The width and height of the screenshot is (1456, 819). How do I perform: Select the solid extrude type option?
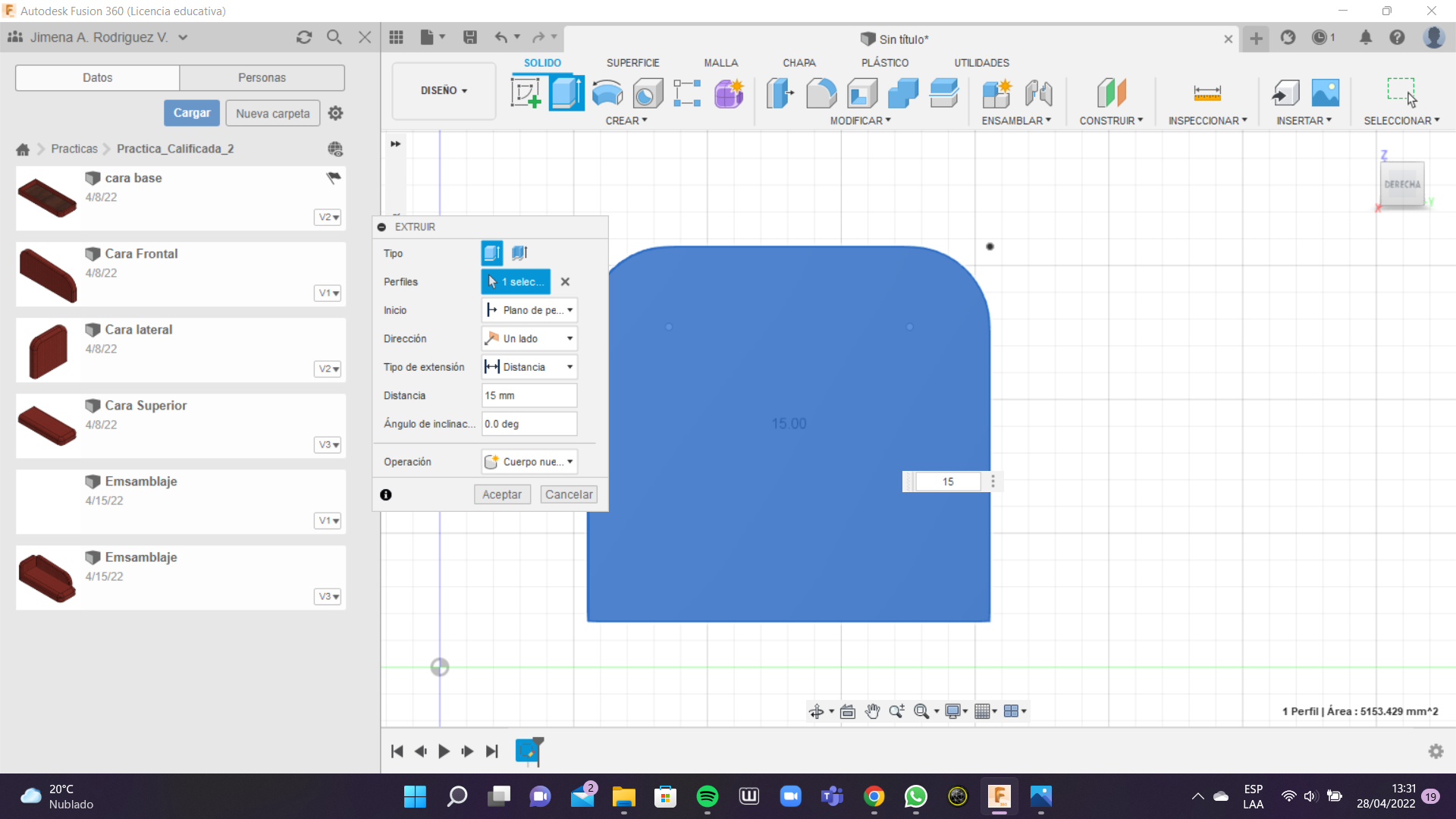[491, 253]
